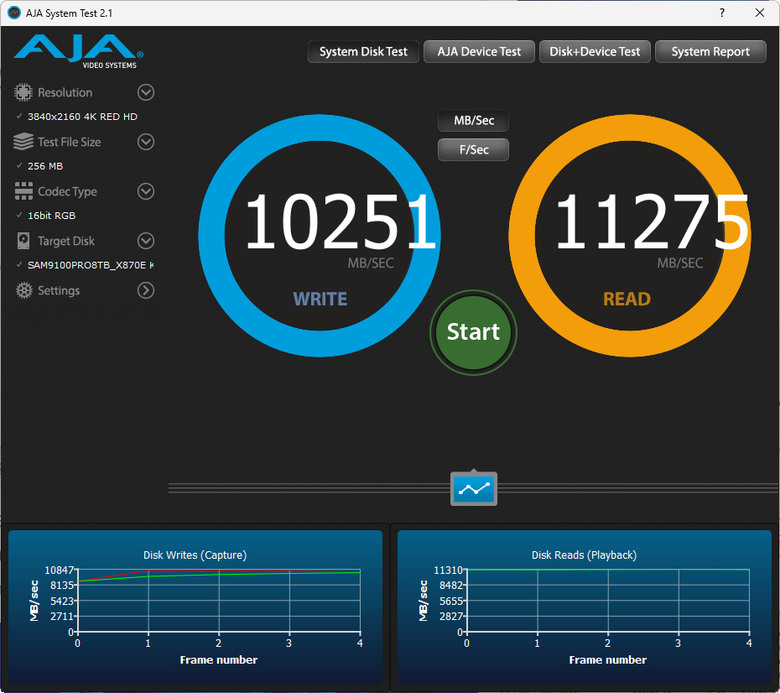Click the Resolution label
Screen dimensions: 780x693
point(65,93)
